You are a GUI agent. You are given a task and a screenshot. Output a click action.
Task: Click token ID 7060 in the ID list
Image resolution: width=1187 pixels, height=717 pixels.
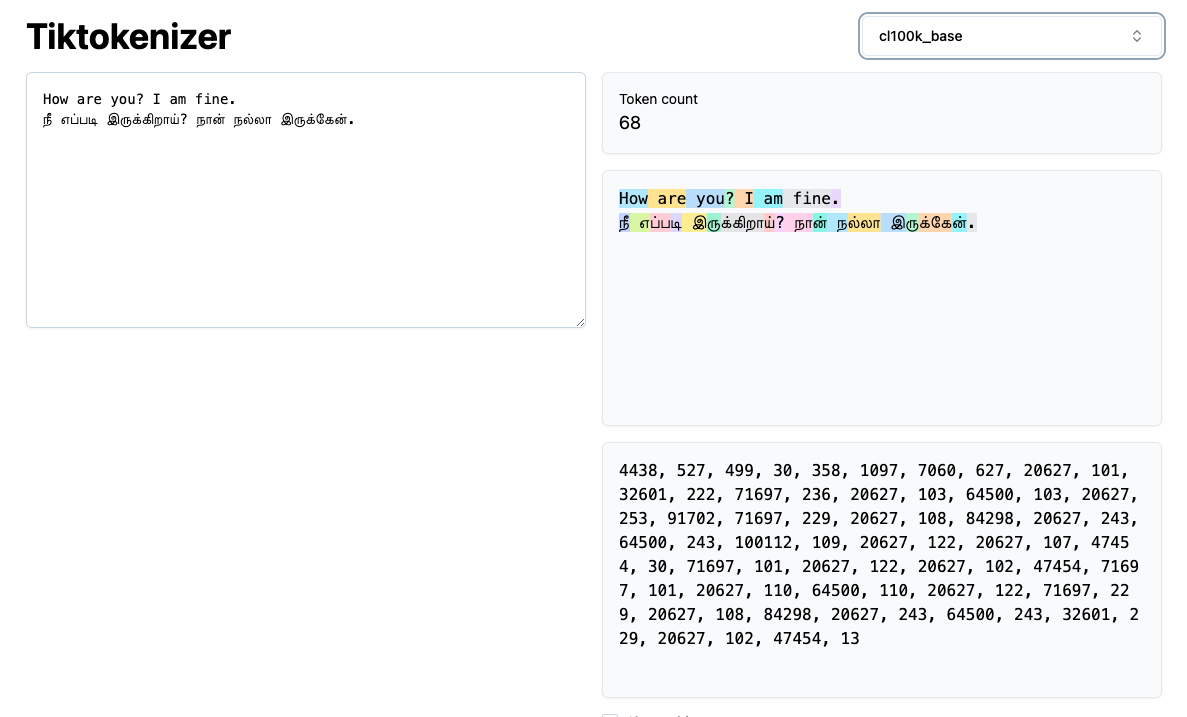936,471
